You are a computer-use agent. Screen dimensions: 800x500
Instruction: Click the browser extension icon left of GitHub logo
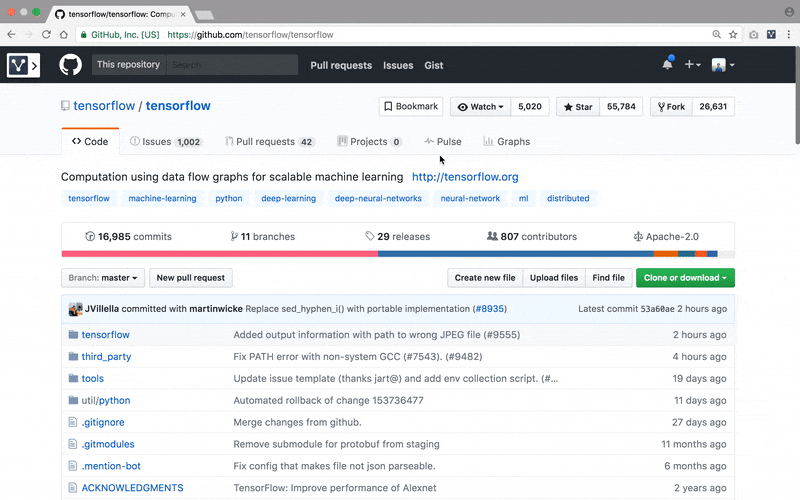(23, 66)
